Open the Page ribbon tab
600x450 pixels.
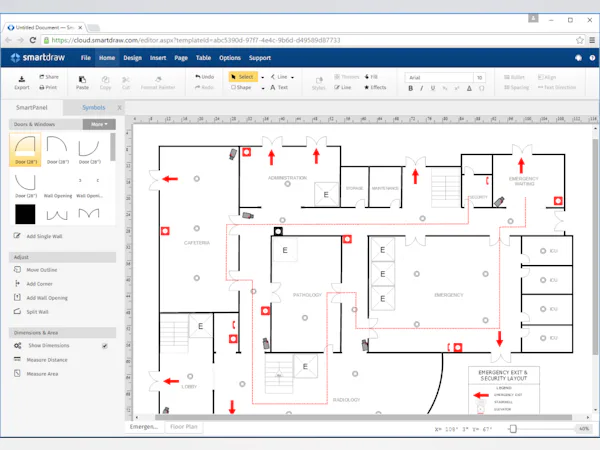point(181,58)
